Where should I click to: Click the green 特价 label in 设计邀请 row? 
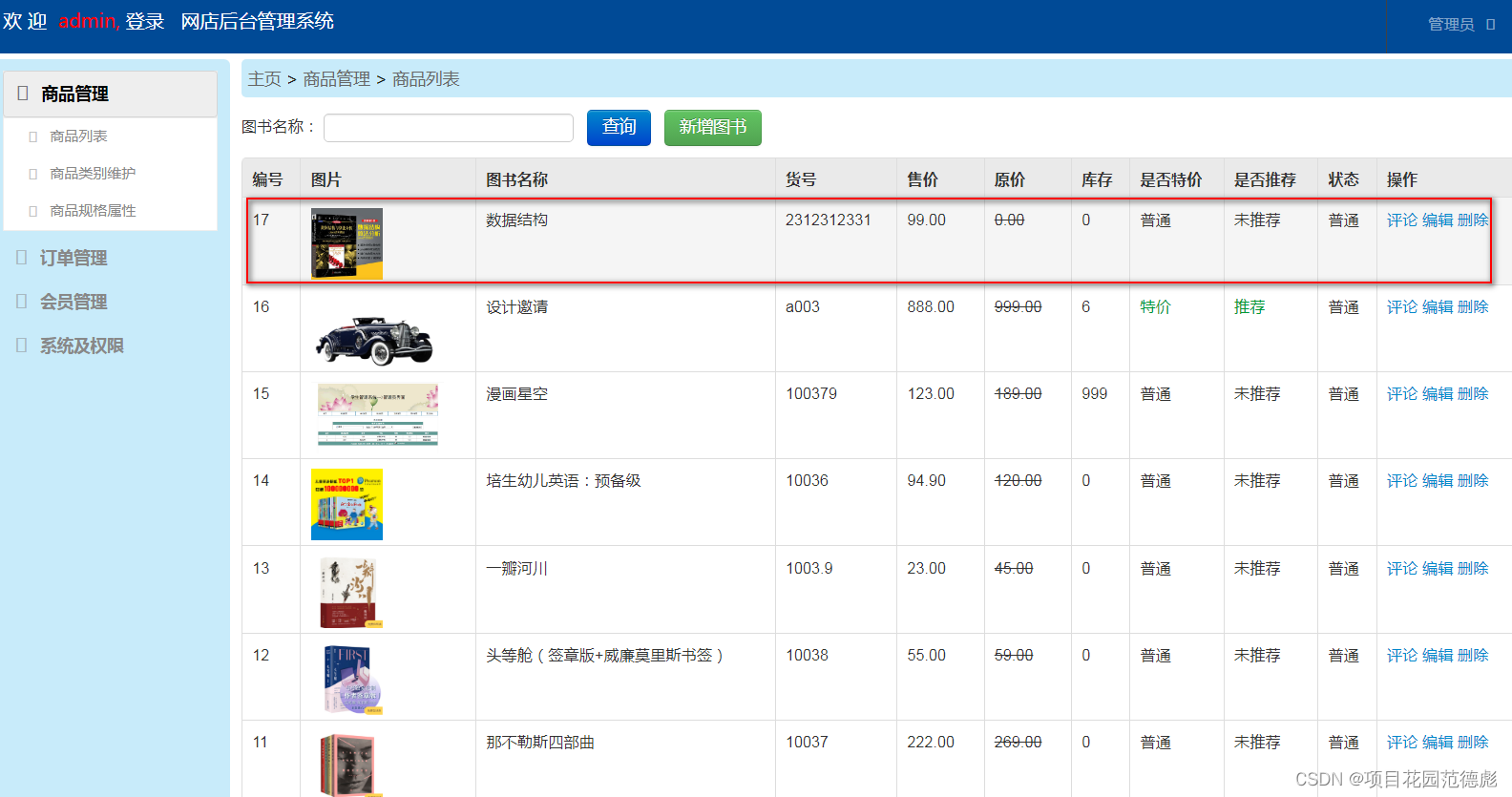click(1155, 307)
